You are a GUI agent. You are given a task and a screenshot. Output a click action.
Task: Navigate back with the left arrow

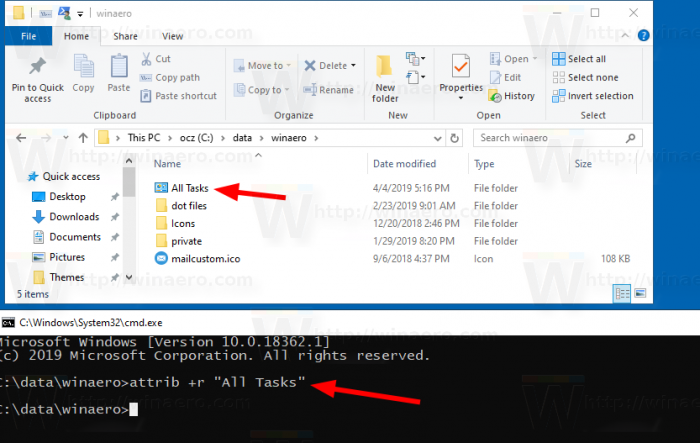tap(21, 138)
